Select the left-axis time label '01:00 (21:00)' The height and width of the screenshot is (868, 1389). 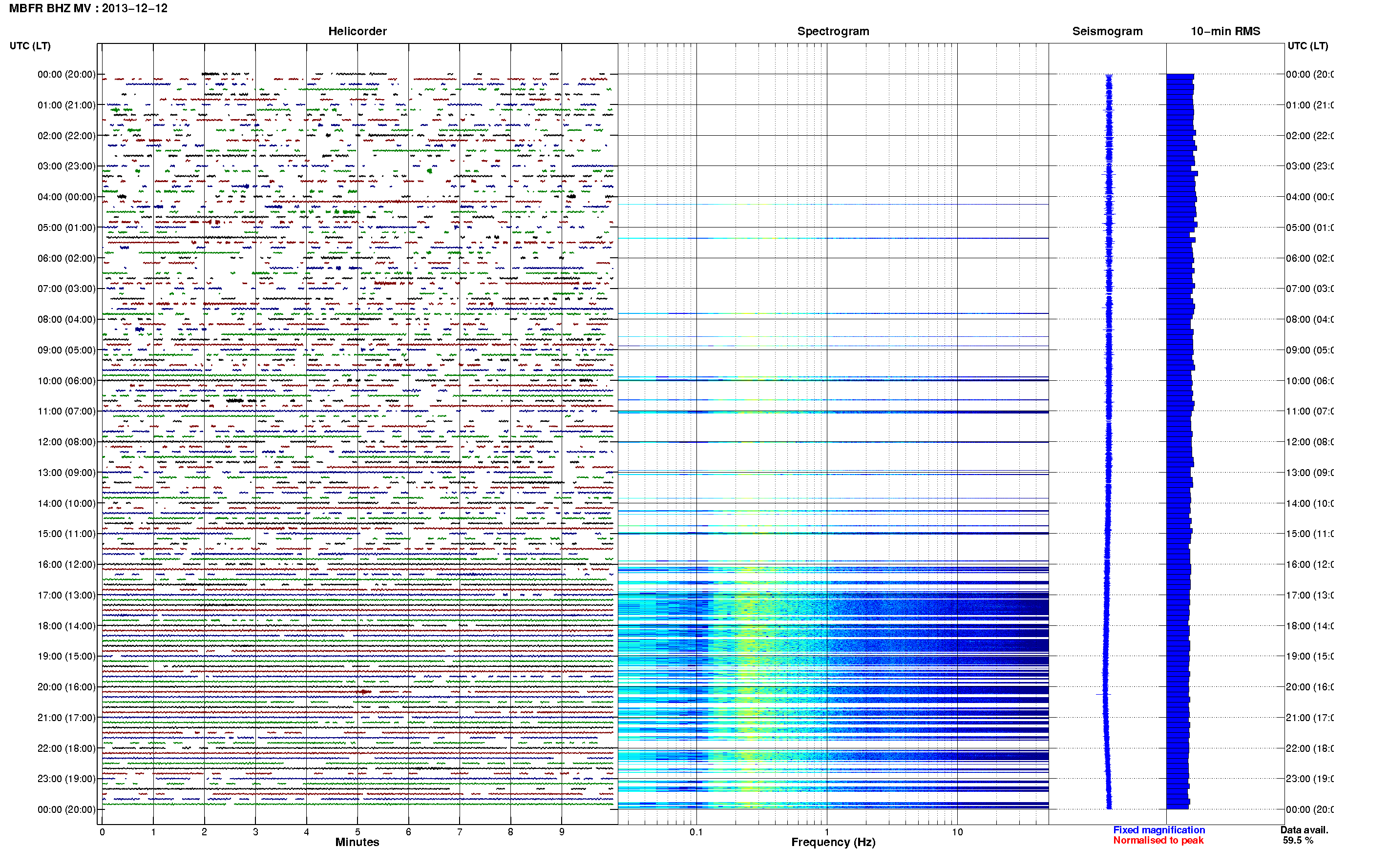66,105
